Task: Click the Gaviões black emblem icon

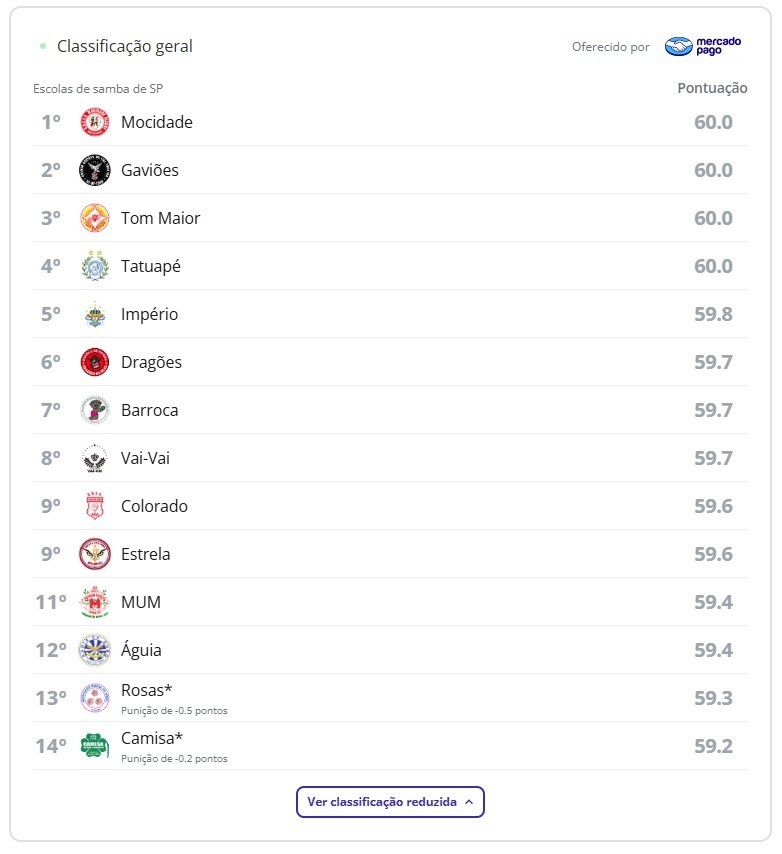Action: pyautogui.click(x=94, y=170)
